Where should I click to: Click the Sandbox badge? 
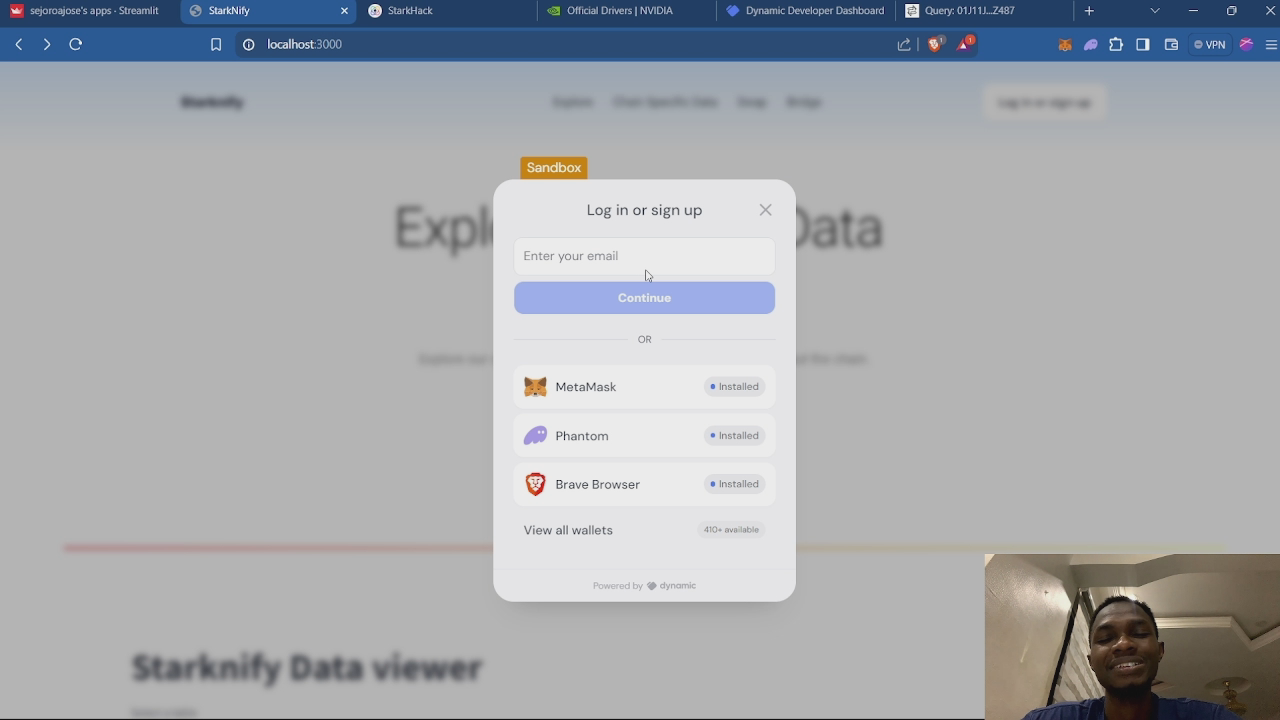tap(553, 168)
